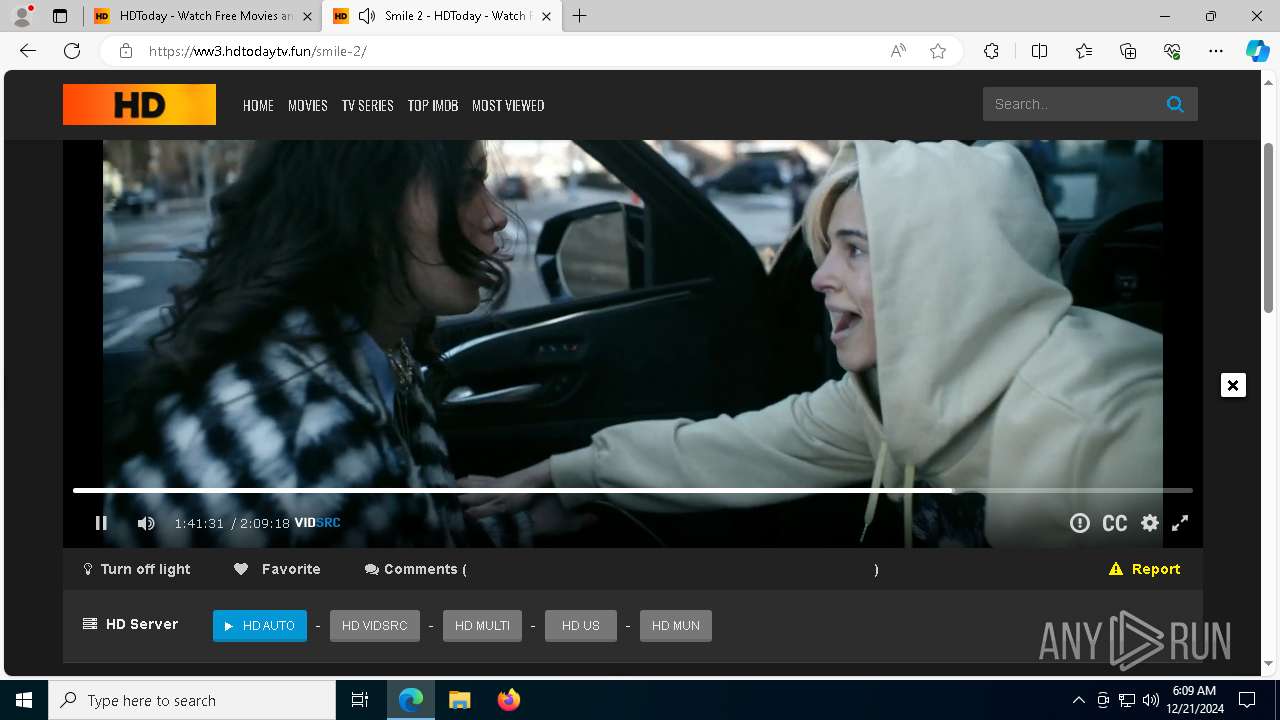Open the notification center
The image size is (1280, 720).
click(1247, 700)
